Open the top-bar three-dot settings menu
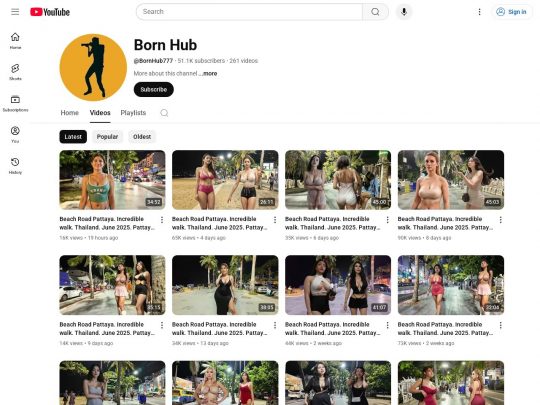The image size is (540, 405). pyautogui.click(x=479, y=12)
